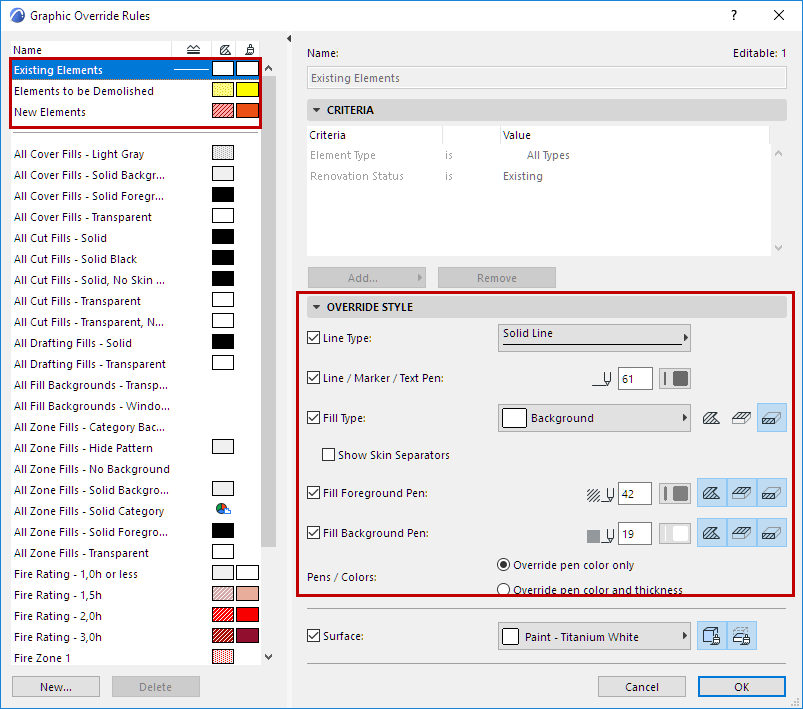Select All Cover Fills - Light Gray rule
Screen dimensions: 803x709
136,154
